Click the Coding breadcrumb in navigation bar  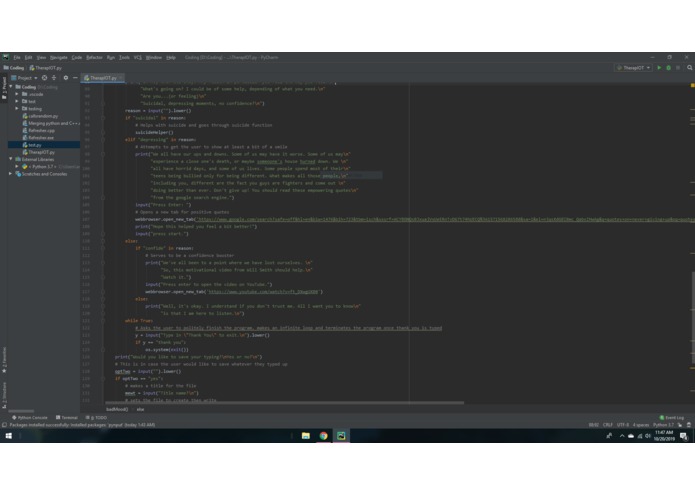(x=14, y=68)
